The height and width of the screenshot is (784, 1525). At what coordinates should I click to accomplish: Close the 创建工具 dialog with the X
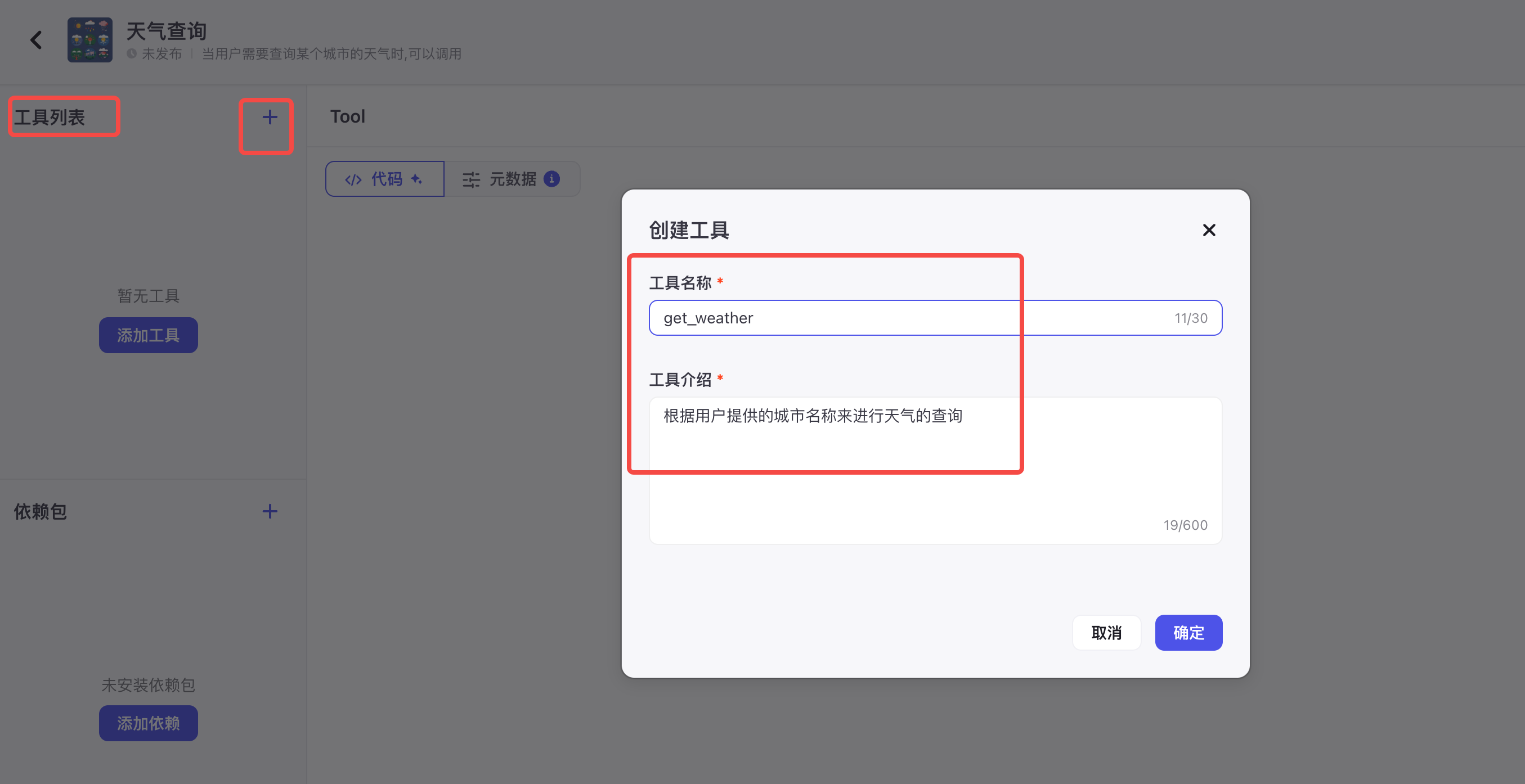1208,230
